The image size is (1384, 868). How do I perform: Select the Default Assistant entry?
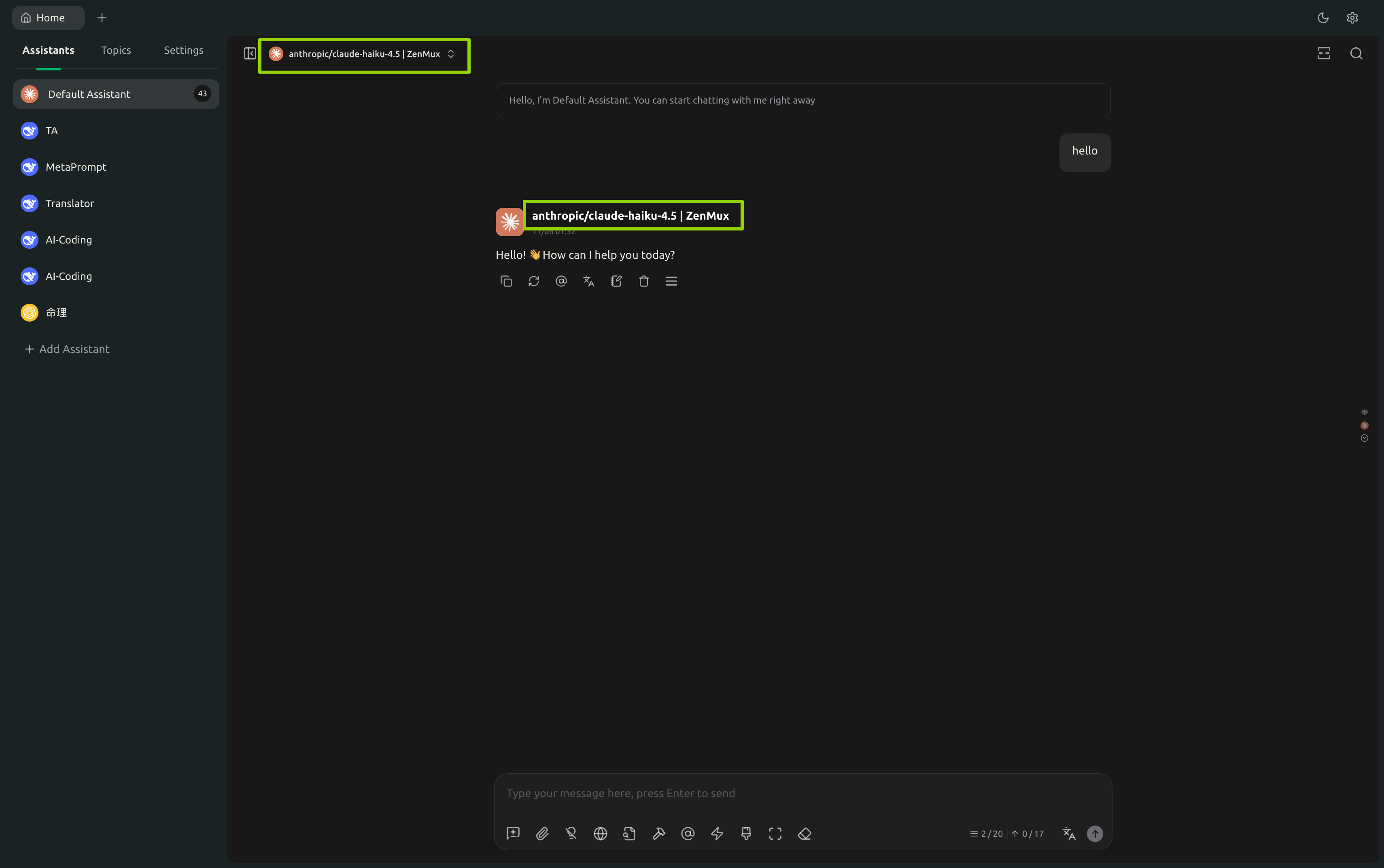coord(116,94)
